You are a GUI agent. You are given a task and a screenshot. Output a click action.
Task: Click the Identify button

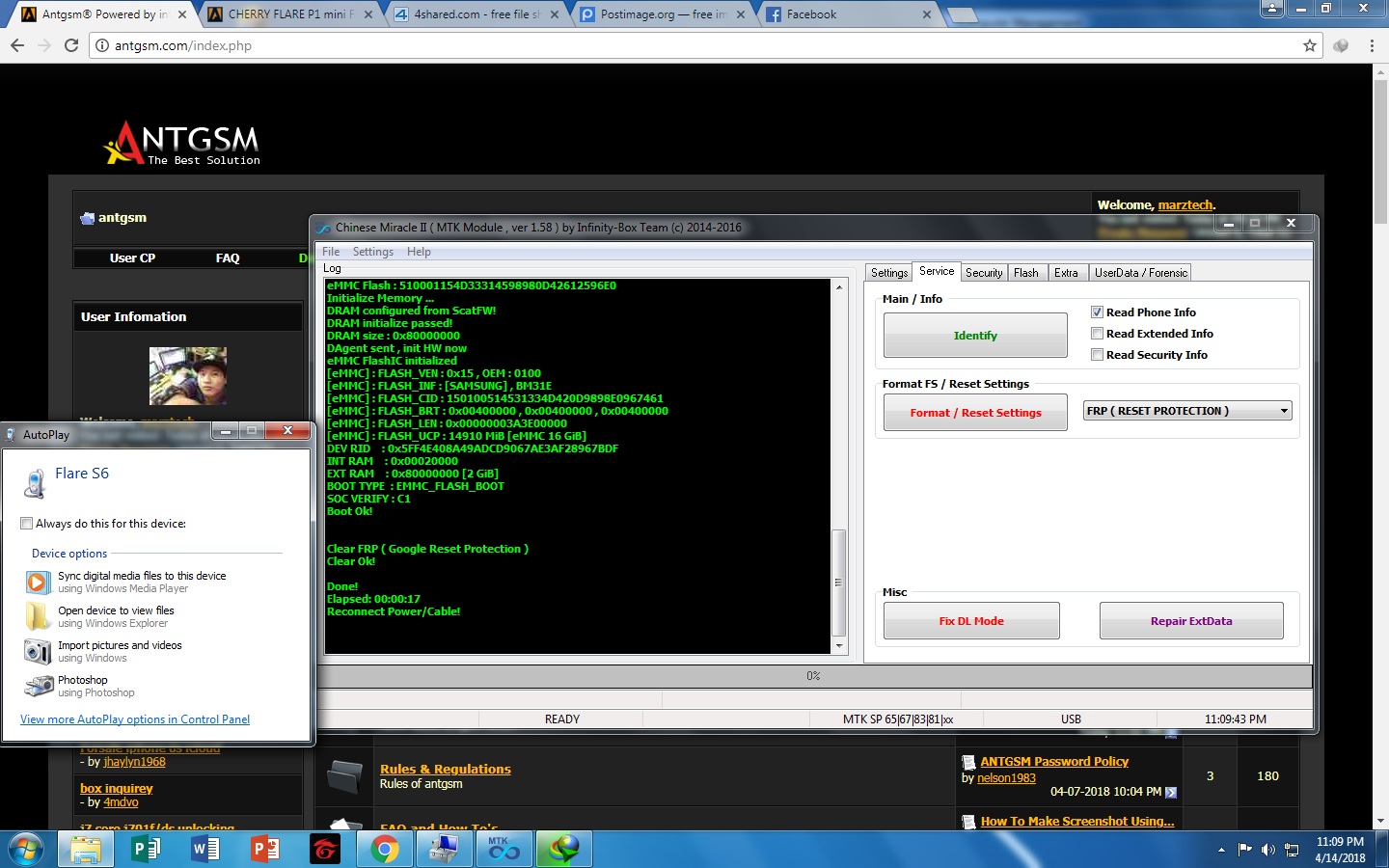pos(975,336)
